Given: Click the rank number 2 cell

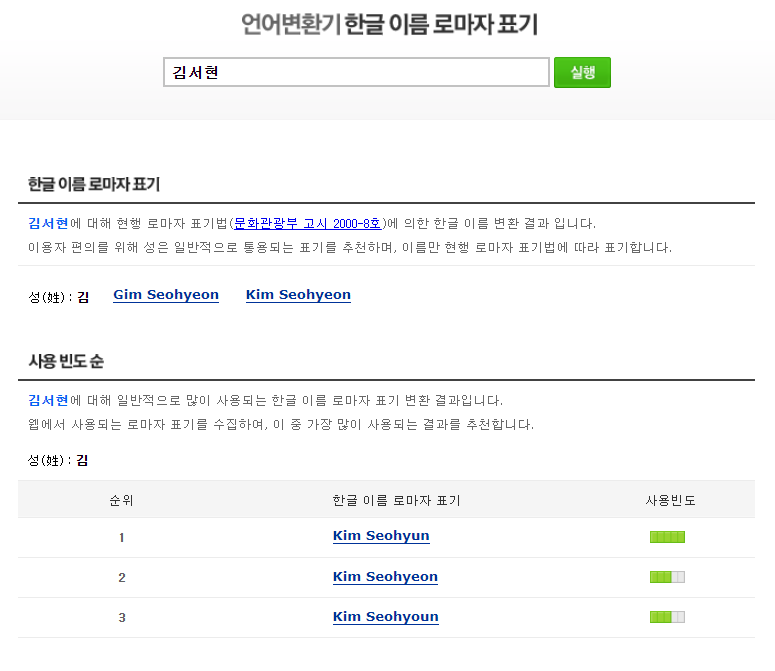Looking at the screenshot, I should [x=122, y=578].
